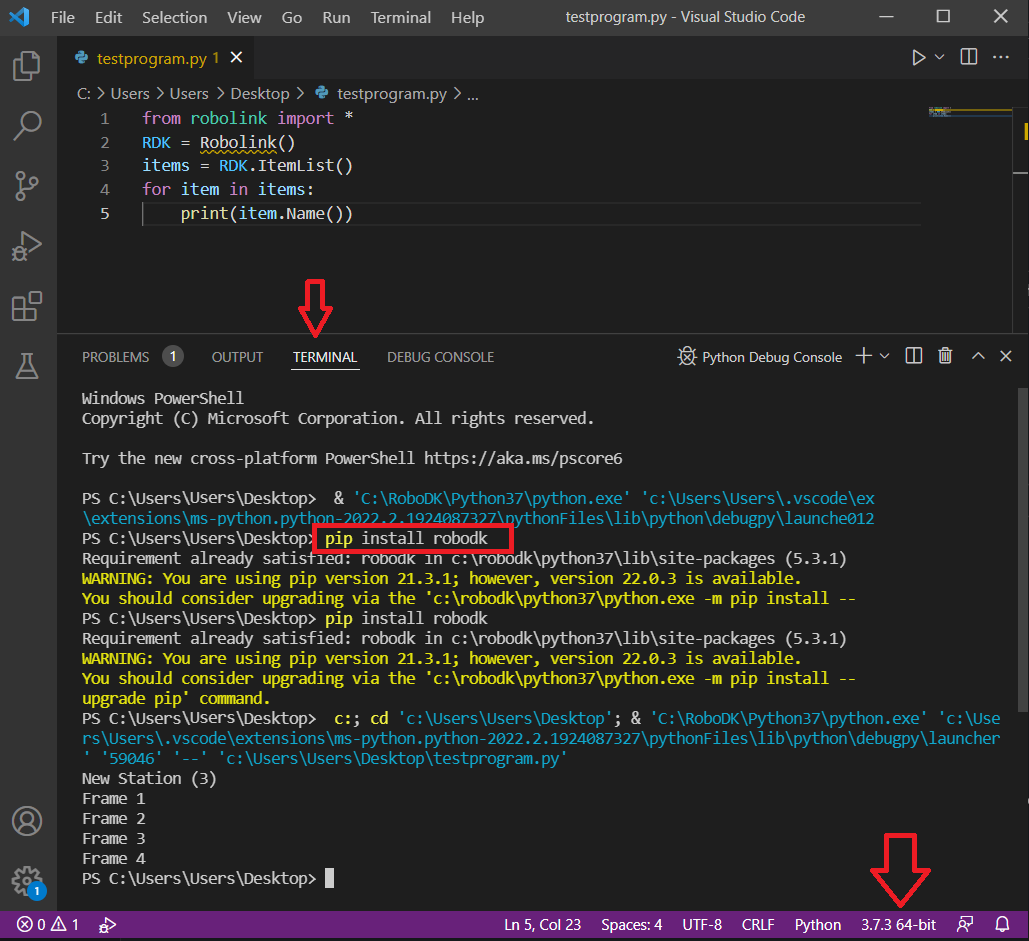This screenshot has height=941, width=1029.
Task: Open the Extensions view
Action: [27, 307]
